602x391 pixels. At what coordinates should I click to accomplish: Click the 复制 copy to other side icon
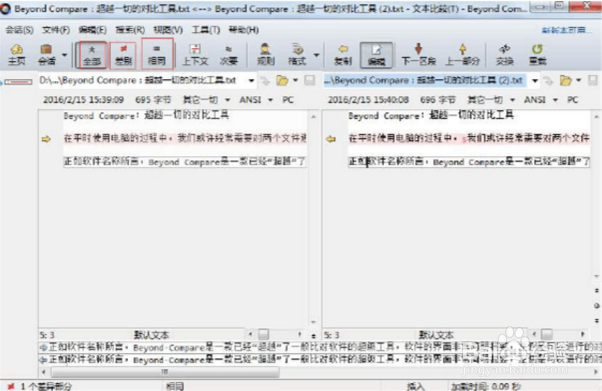point(343,55)
